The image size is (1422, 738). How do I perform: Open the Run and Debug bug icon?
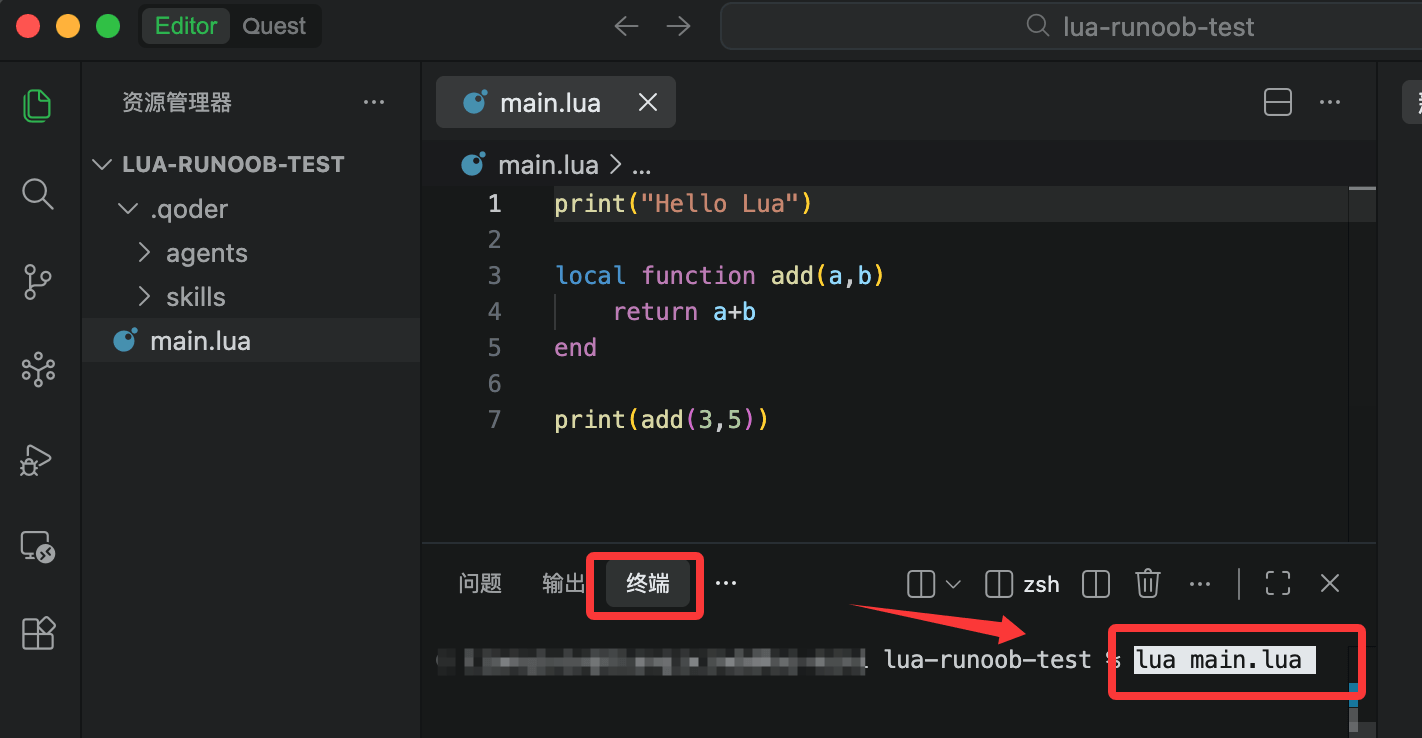[x=38, y=459]
